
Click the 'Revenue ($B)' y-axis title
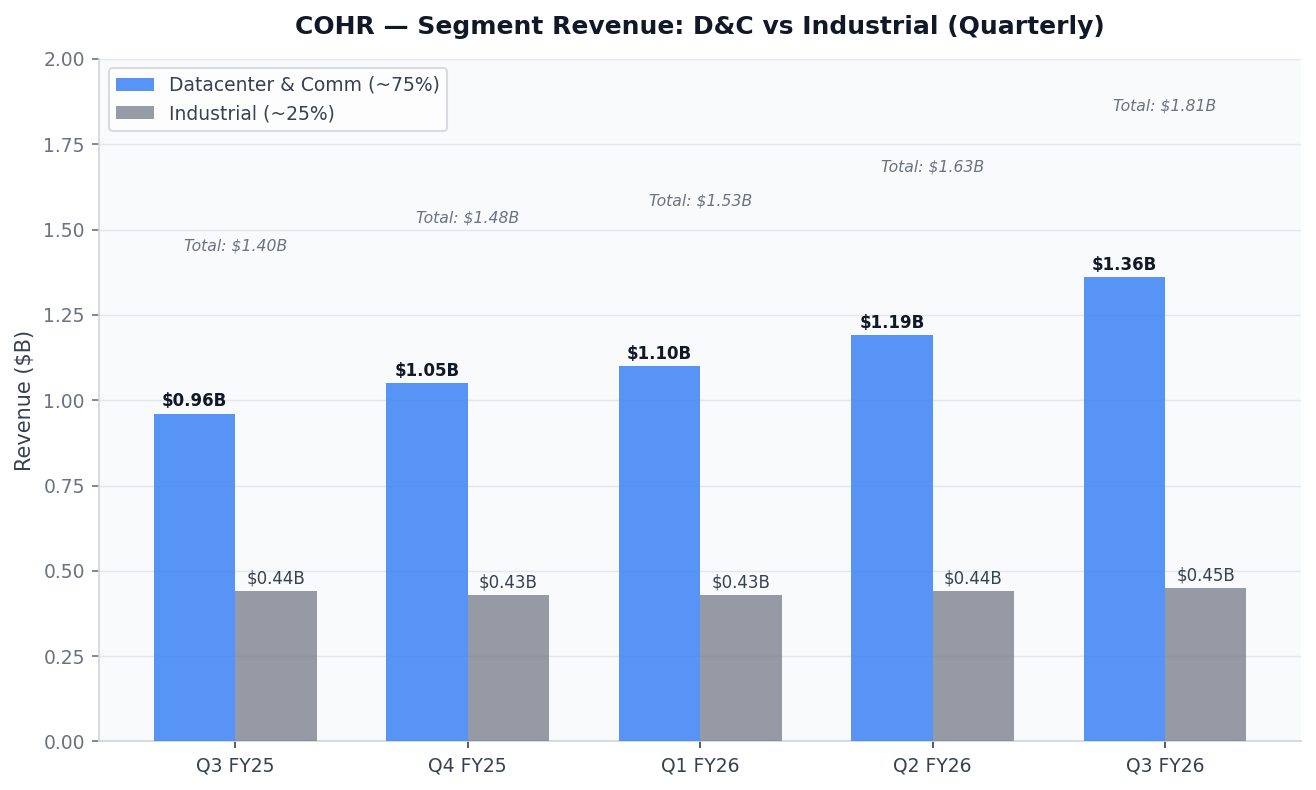[23, 400]
